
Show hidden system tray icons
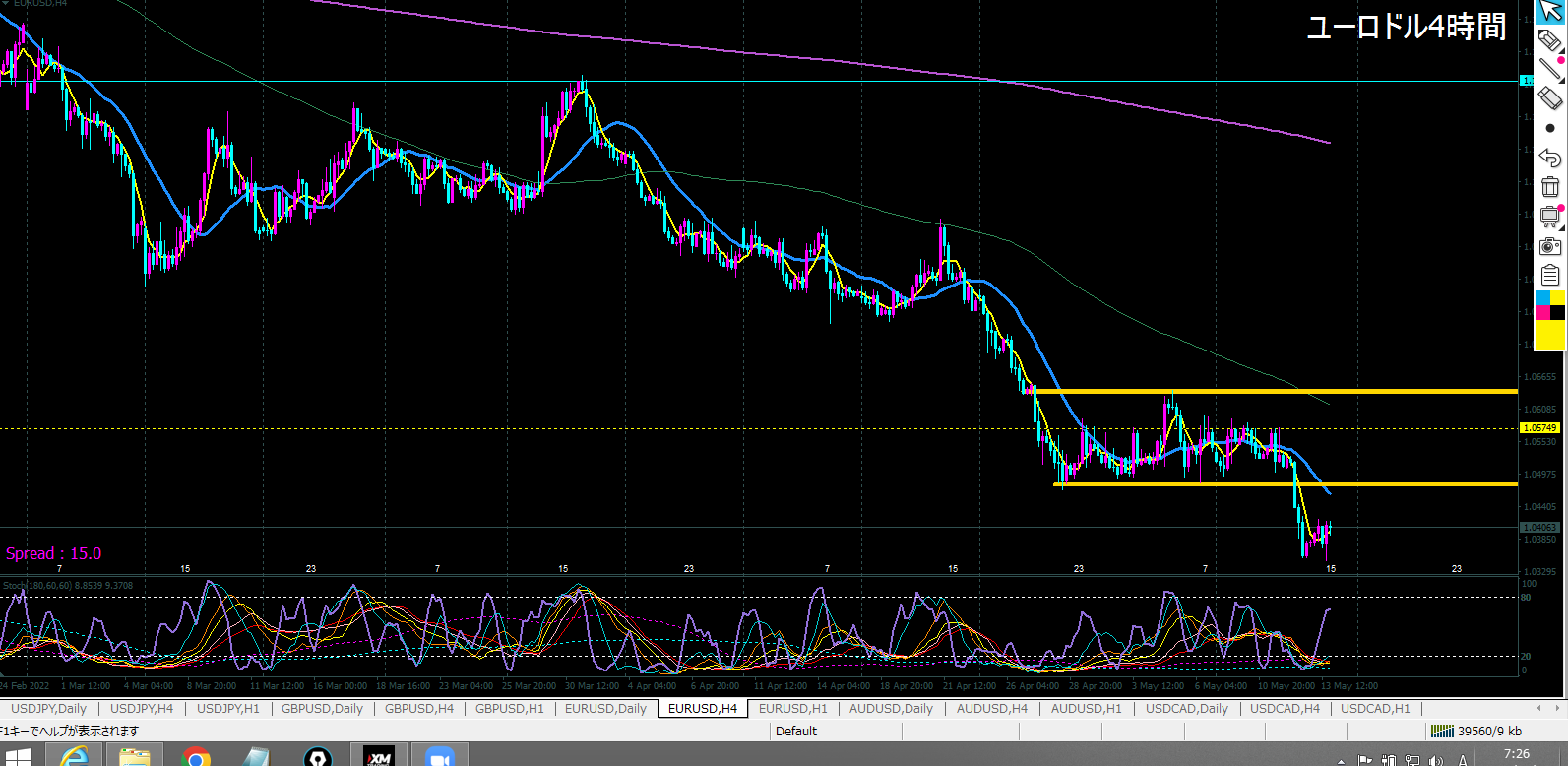[x=1342, y=760]
